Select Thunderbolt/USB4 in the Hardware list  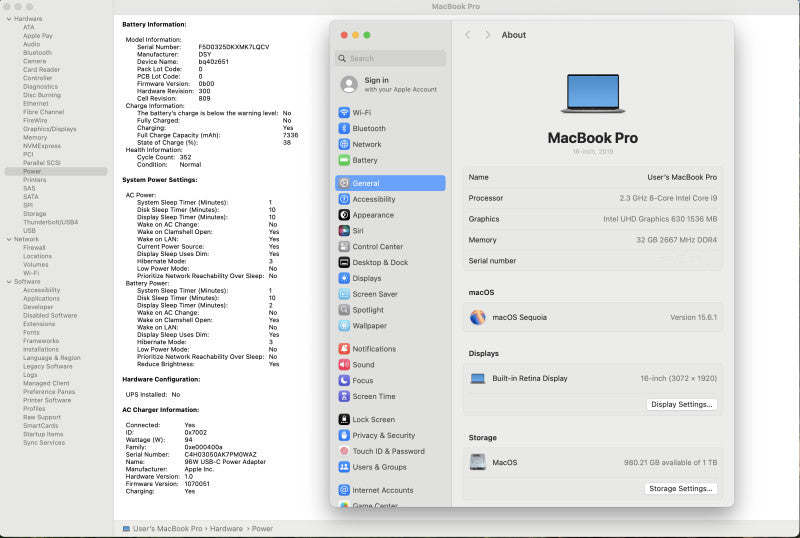tap(51, 222)
